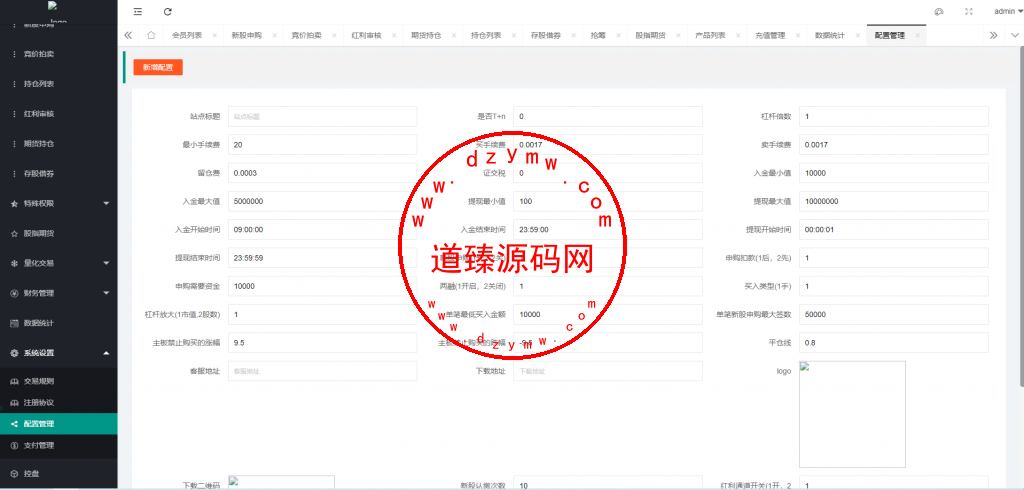This screenshot has width=1024, height=490.
Task: Edit the 提现最大值 field showing 10000000
Action: coord(893,201)
